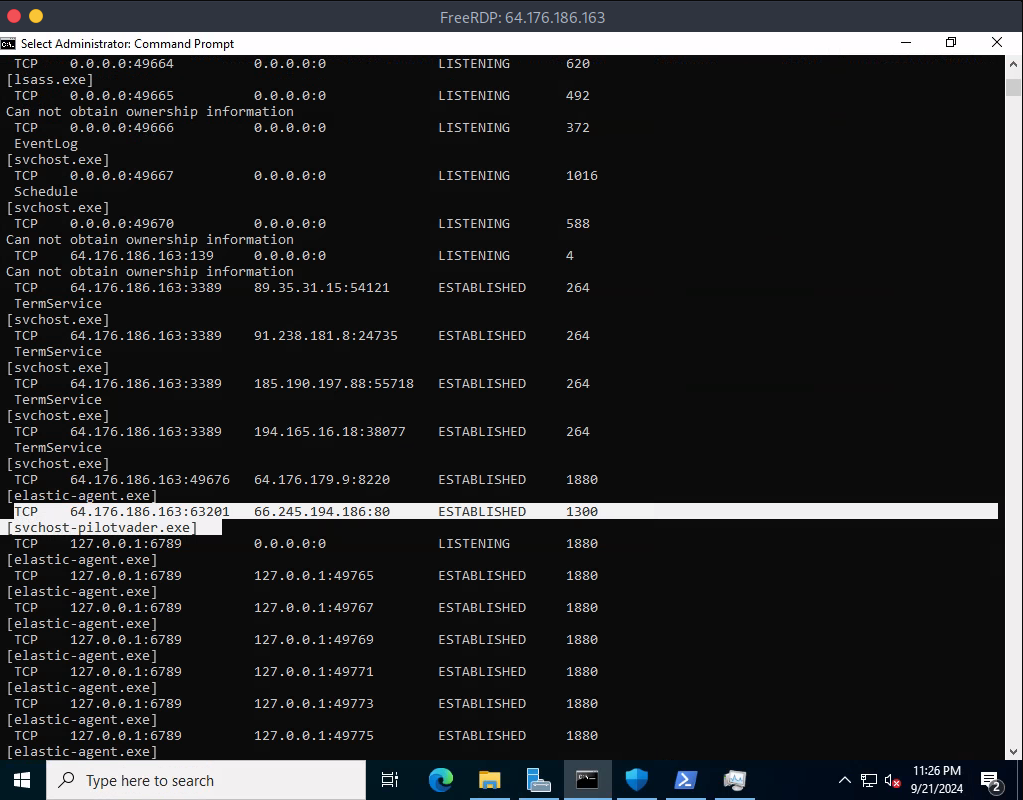Screen dimensions: 1023x800
Task: Open Server Manager from the taskbar
Action: 538,780
